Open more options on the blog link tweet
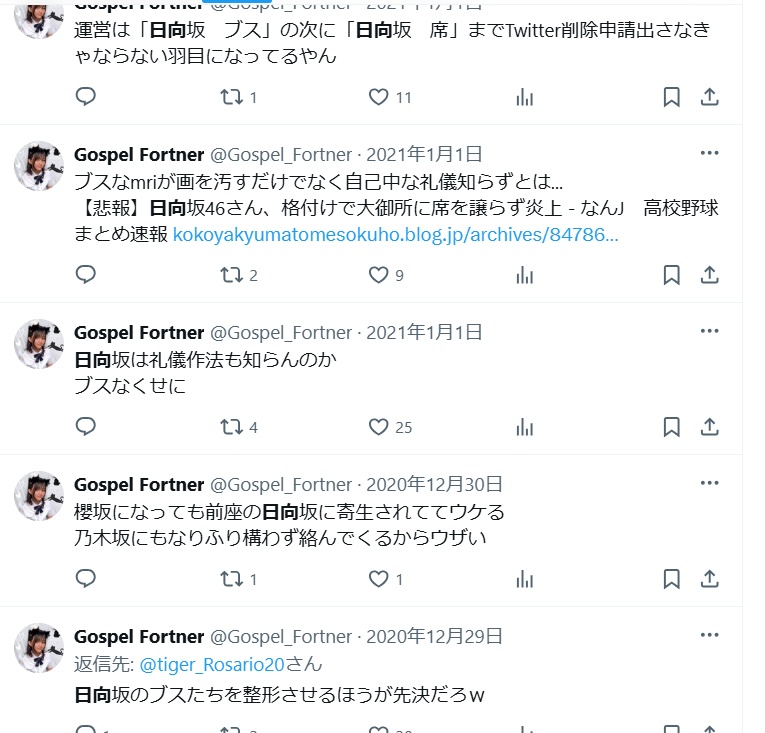 [x=709, y=153]
